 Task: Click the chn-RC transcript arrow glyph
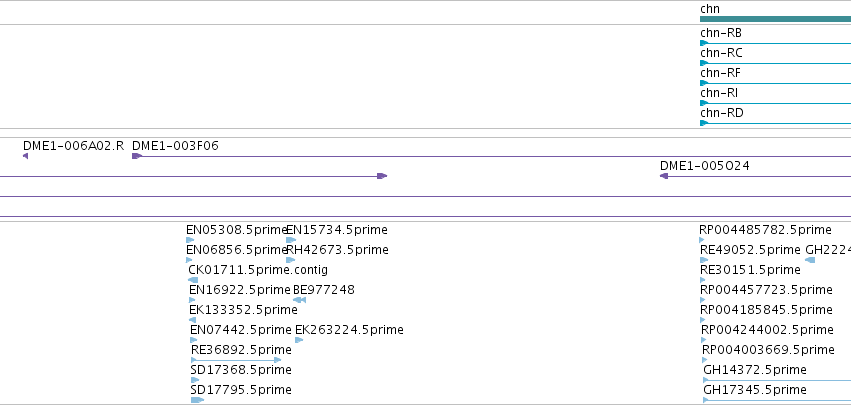(704, 63)
